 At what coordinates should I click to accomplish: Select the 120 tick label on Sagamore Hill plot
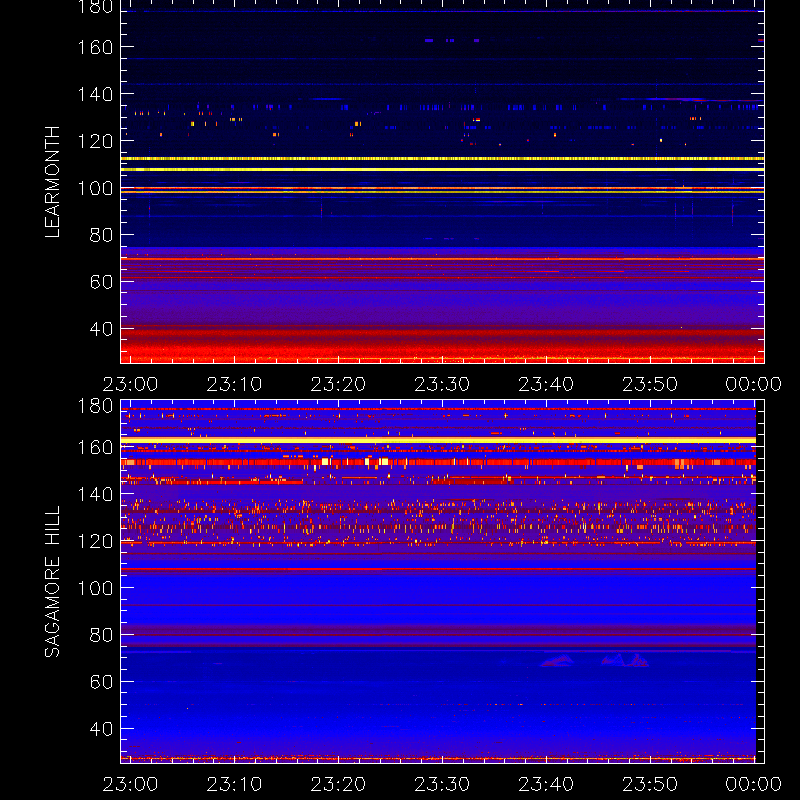95,541
